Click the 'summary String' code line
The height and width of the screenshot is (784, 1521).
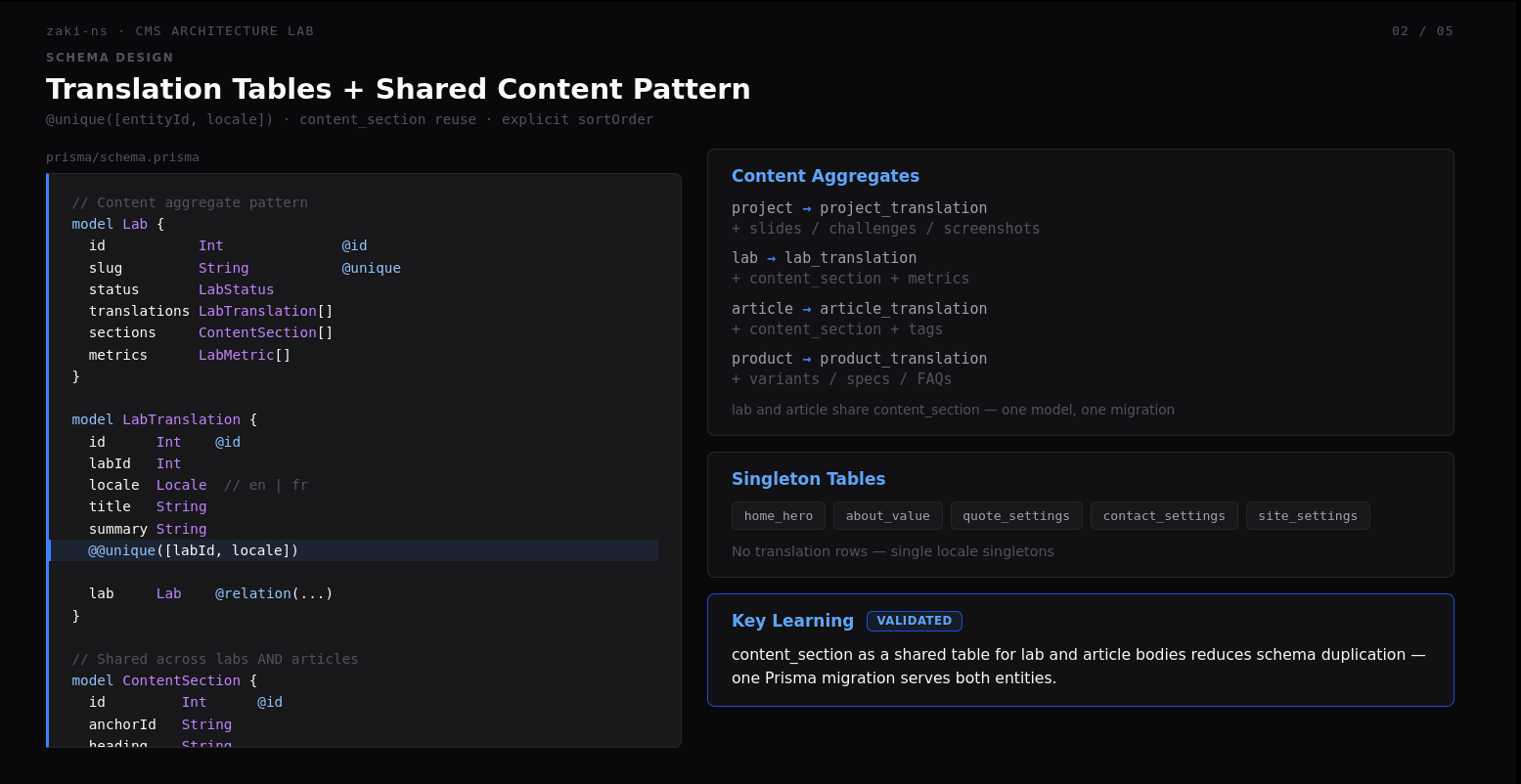pyautogui.click(x=148, y=529)
